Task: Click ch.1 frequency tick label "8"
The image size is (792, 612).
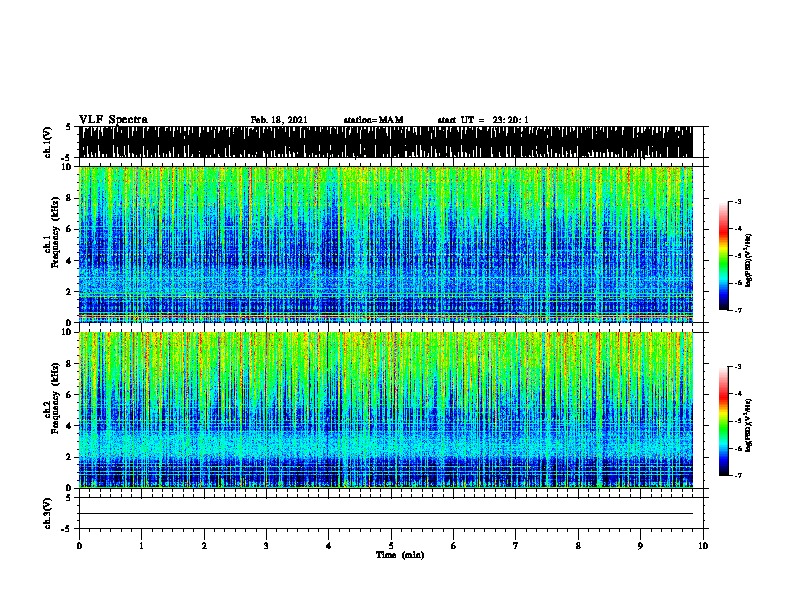Action: click(x=69, y=198)
